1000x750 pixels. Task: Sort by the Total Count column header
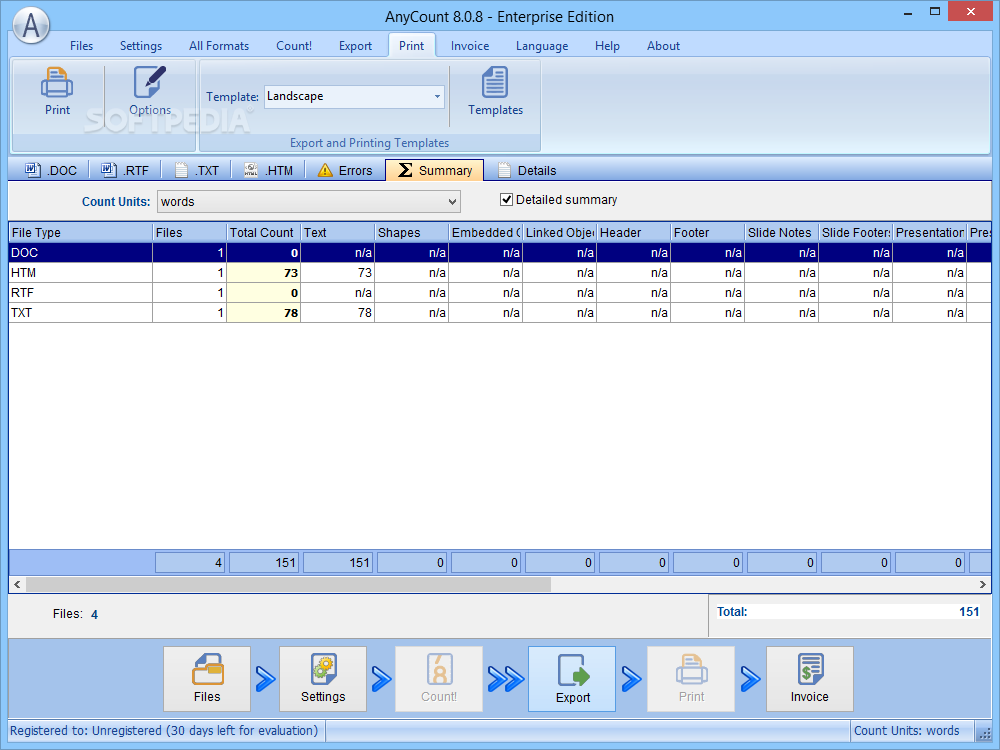click(263, 233)
